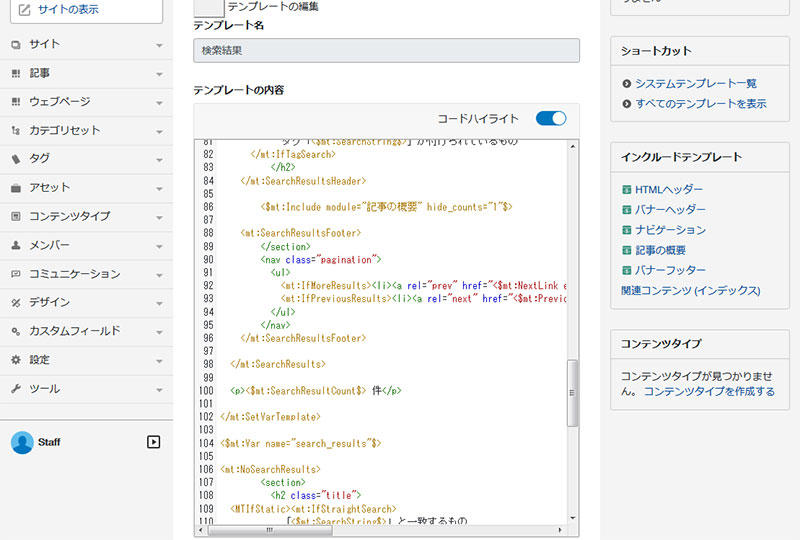Click the play icon beside Staff
Screen dimensions: 800x540
point(153,442)
